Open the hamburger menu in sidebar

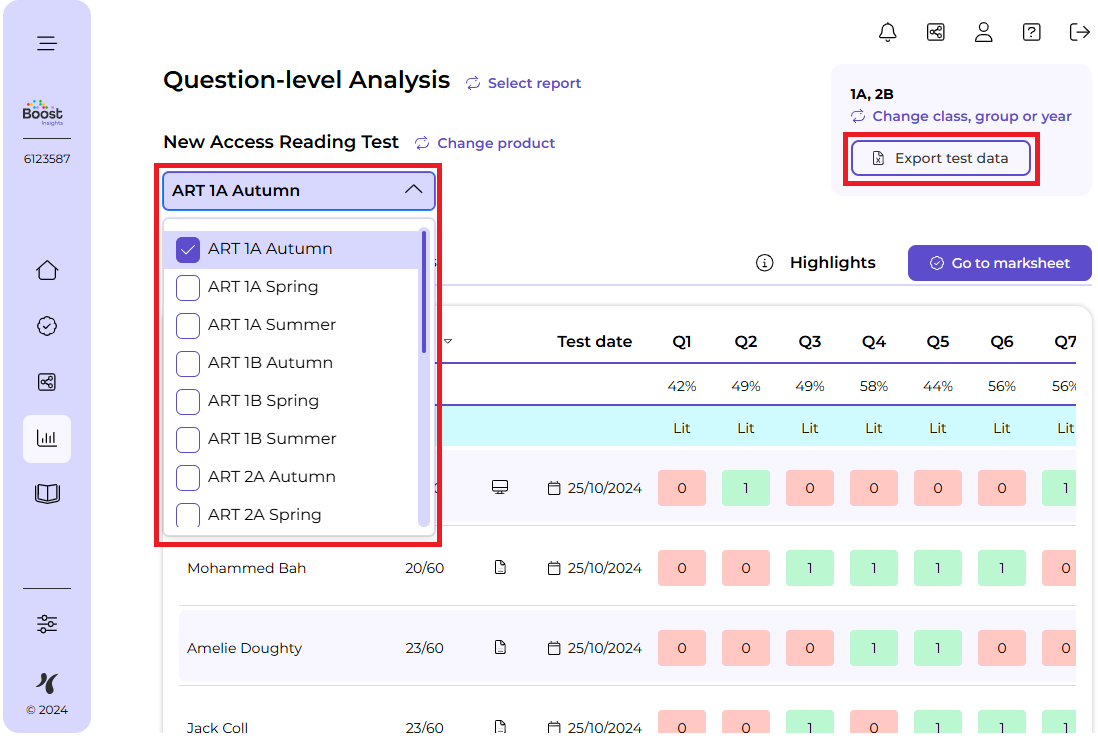tap(47, 43)
